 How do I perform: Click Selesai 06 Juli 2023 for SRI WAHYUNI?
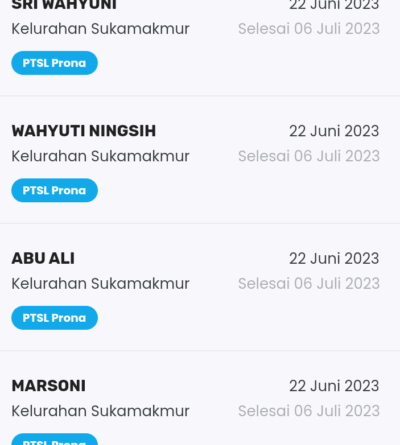tap(309, 29)
